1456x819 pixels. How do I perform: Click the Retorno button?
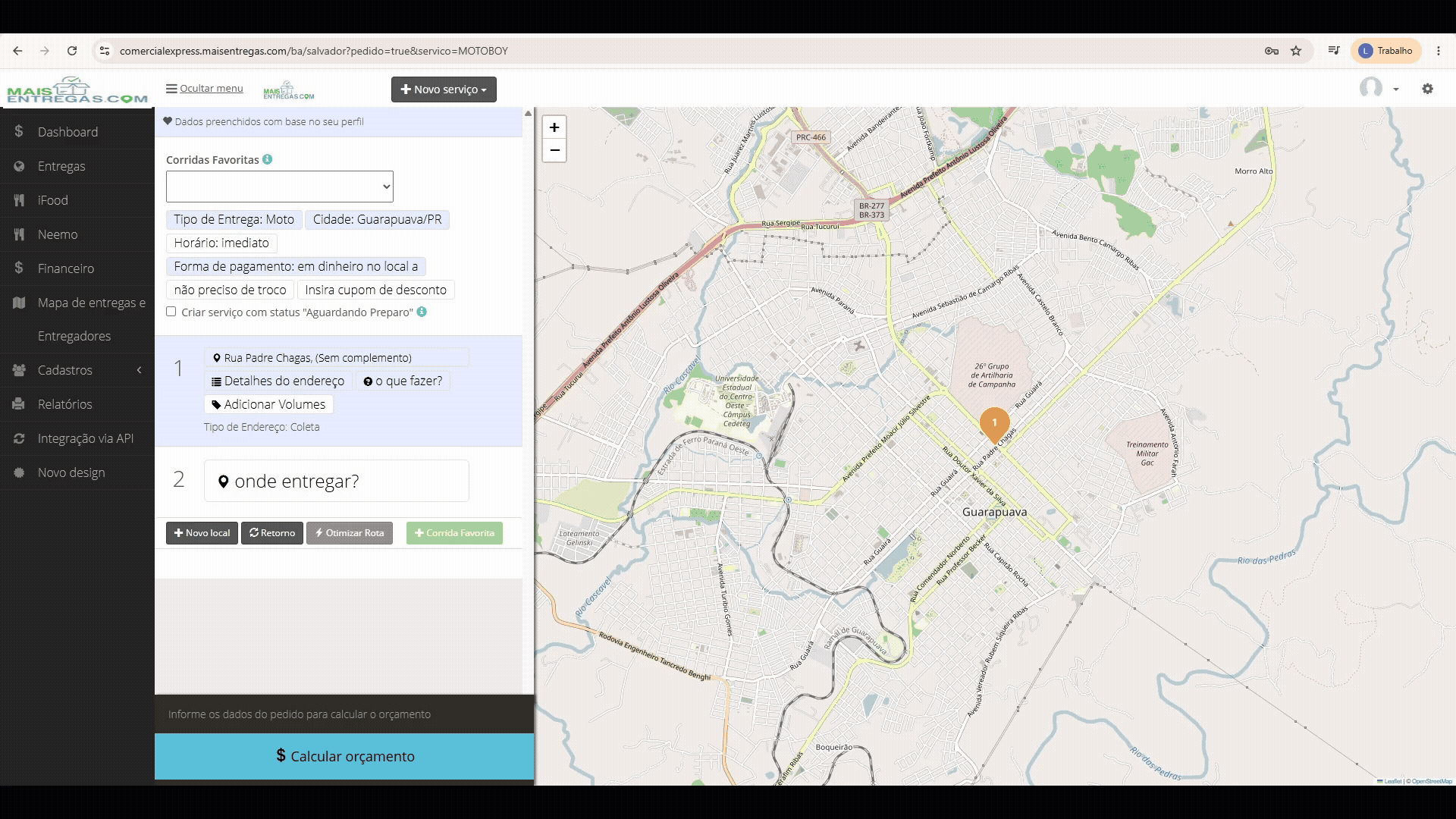pos(272,533)
